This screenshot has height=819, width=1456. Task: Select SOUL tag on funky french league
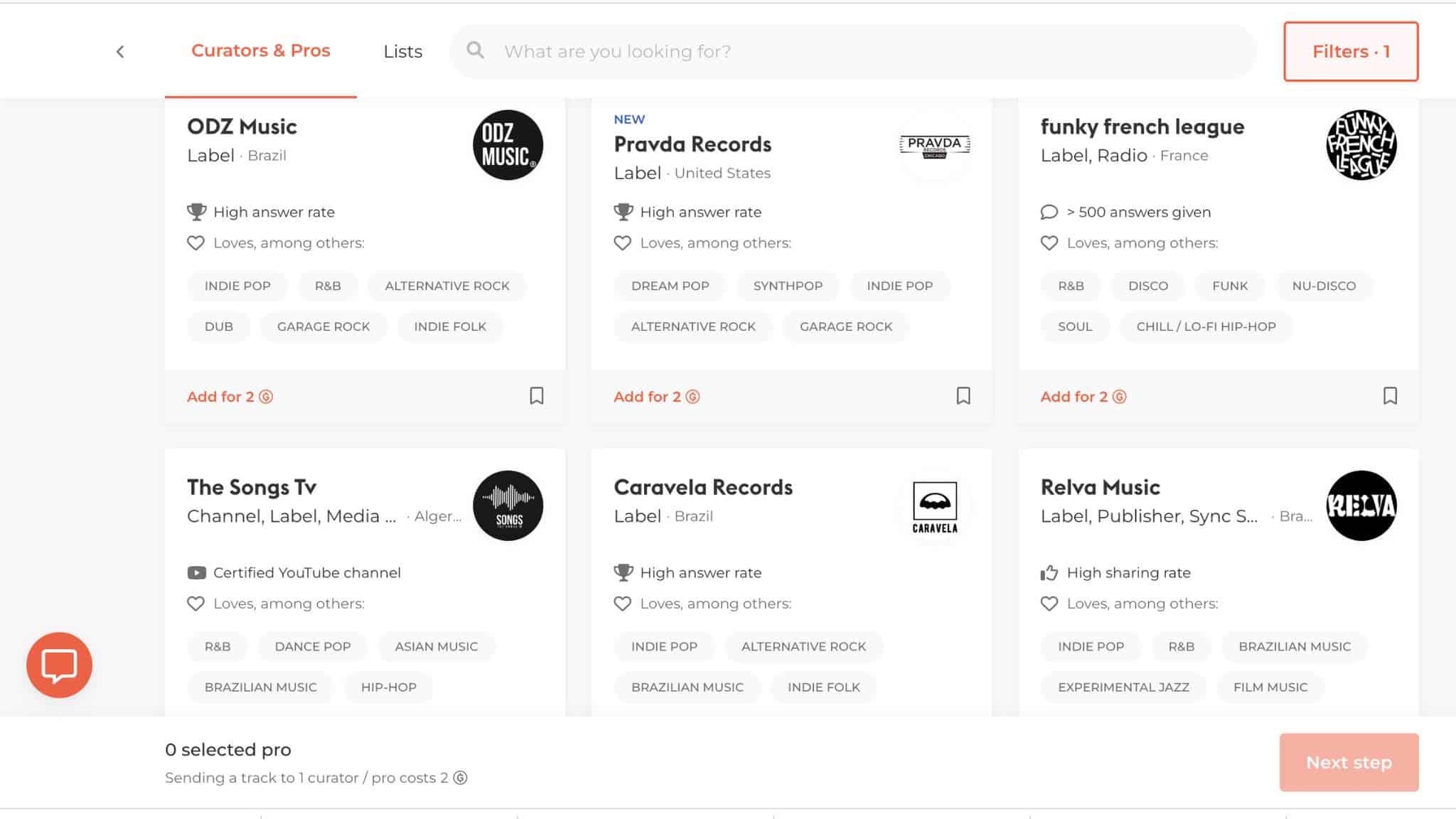[x=1075, y=326]
